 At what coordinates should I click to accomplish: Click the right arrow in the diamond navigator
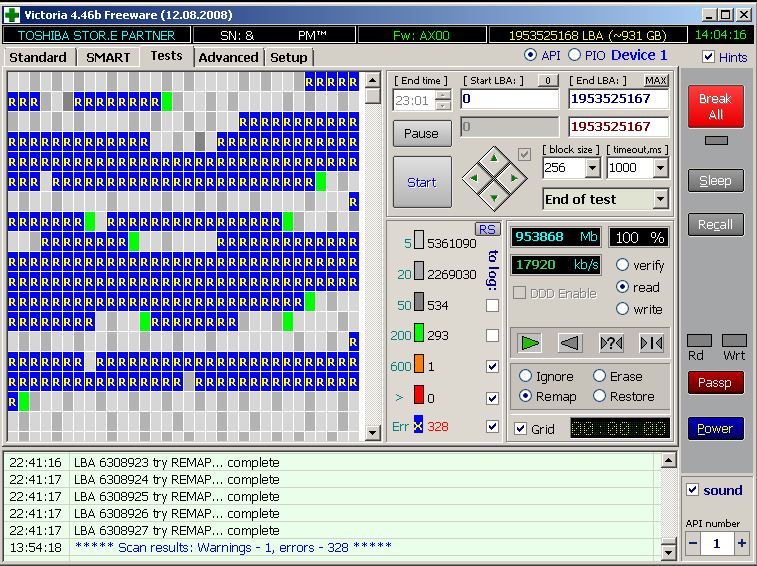pos(512,178)
